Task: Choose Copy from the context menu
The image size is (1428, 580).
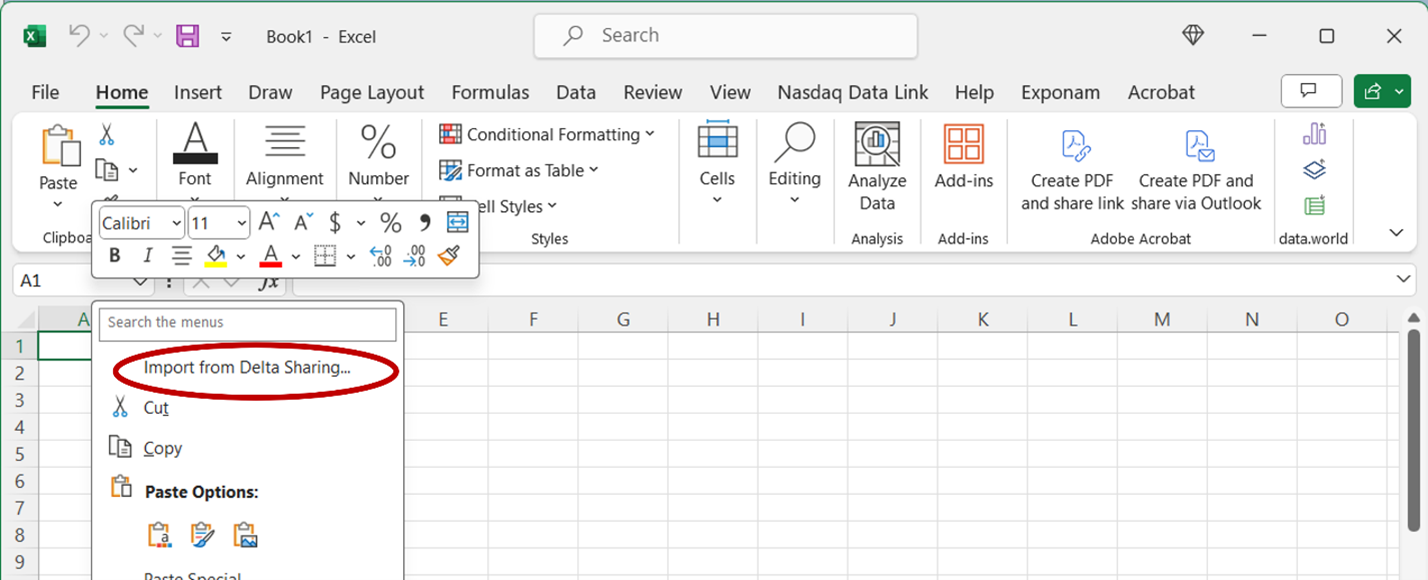Action: click(x=162, y=448)
